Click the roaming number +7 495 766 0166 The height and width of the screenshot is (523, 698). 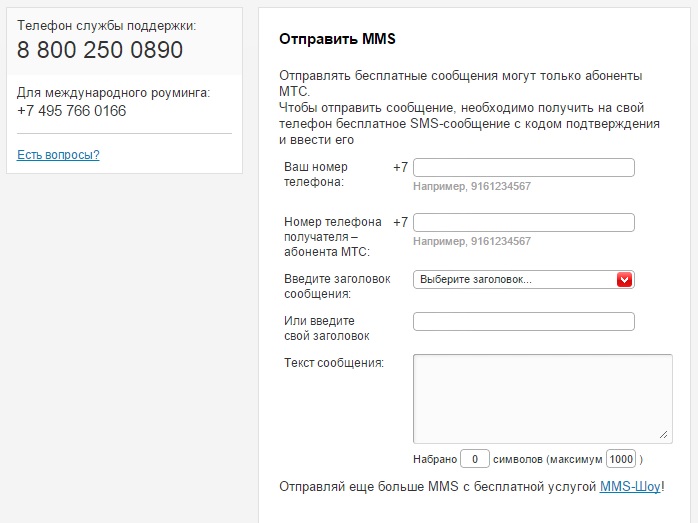click(72, 111)
